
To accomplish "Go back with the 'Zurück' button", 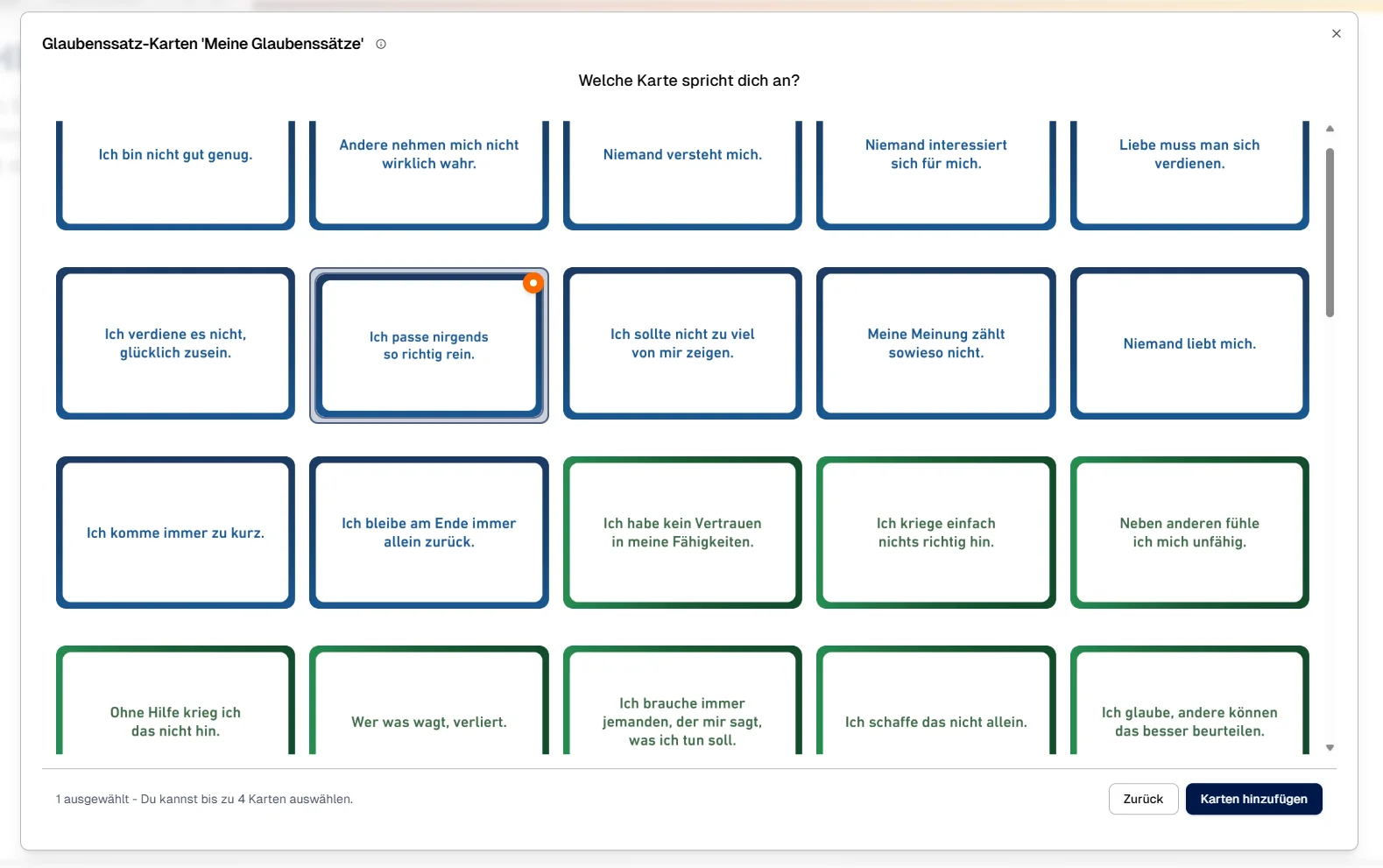I will point(1143,799).
